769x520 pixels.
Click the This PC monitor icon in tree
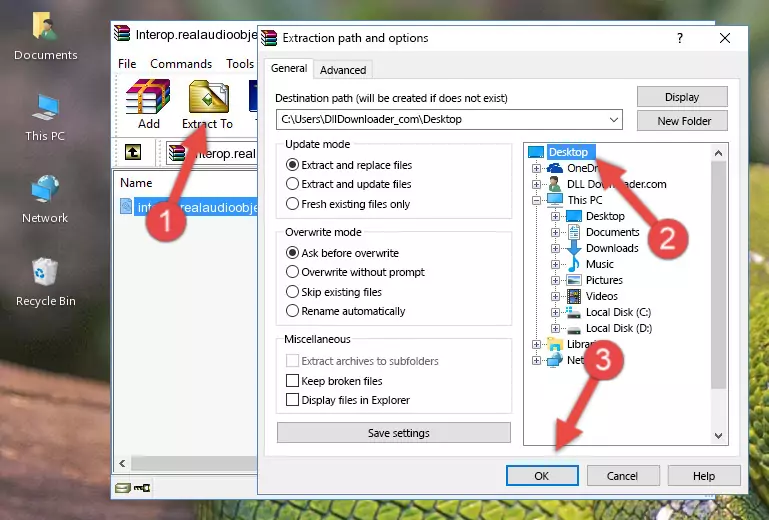(555, 200)
